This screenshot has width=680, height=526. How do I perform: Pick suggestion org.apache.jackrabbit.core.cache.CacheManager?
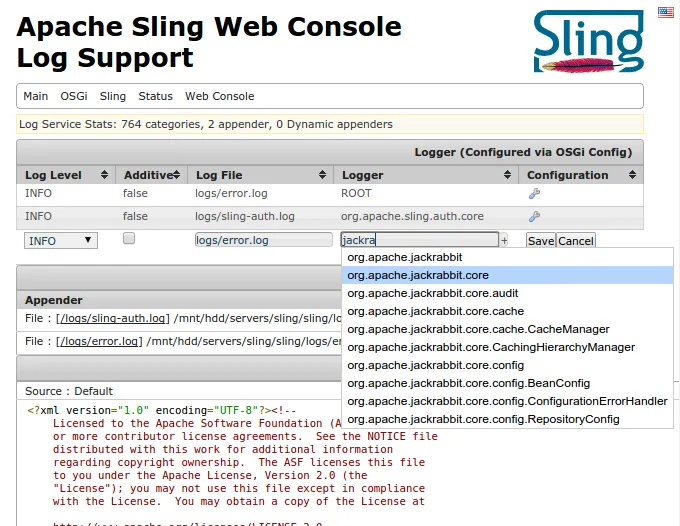(x=507, y=329)
